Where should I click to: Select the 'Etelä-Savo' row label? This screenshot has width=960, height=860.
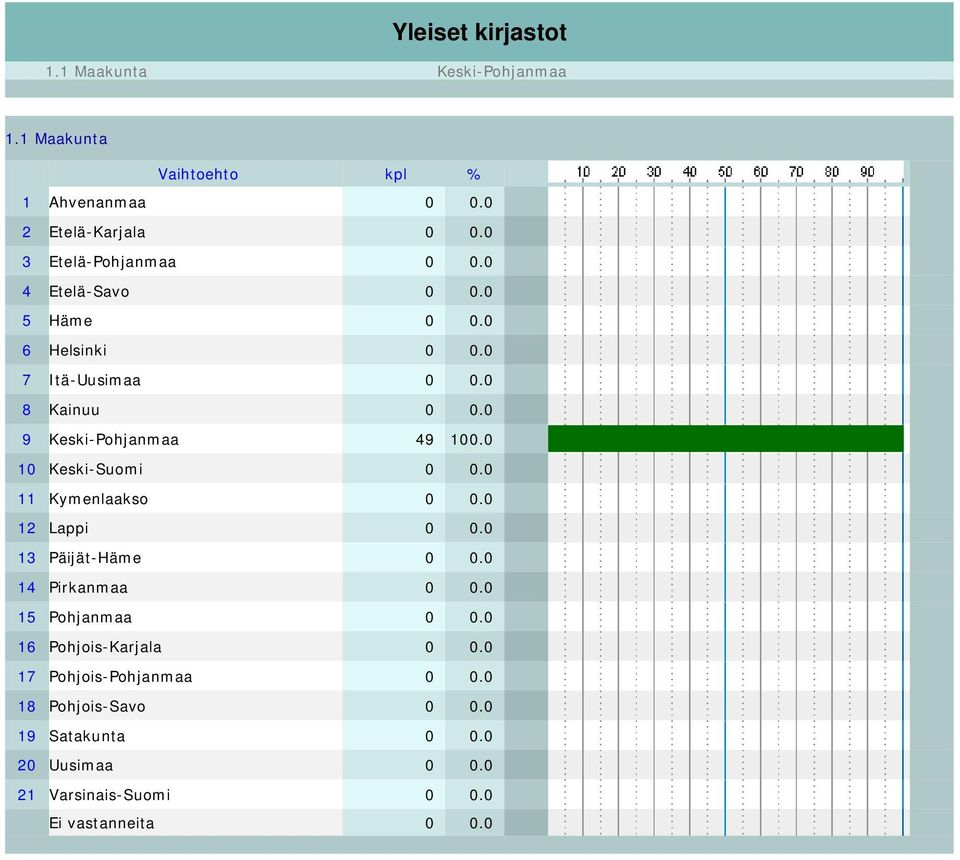(x=89, y=291)
